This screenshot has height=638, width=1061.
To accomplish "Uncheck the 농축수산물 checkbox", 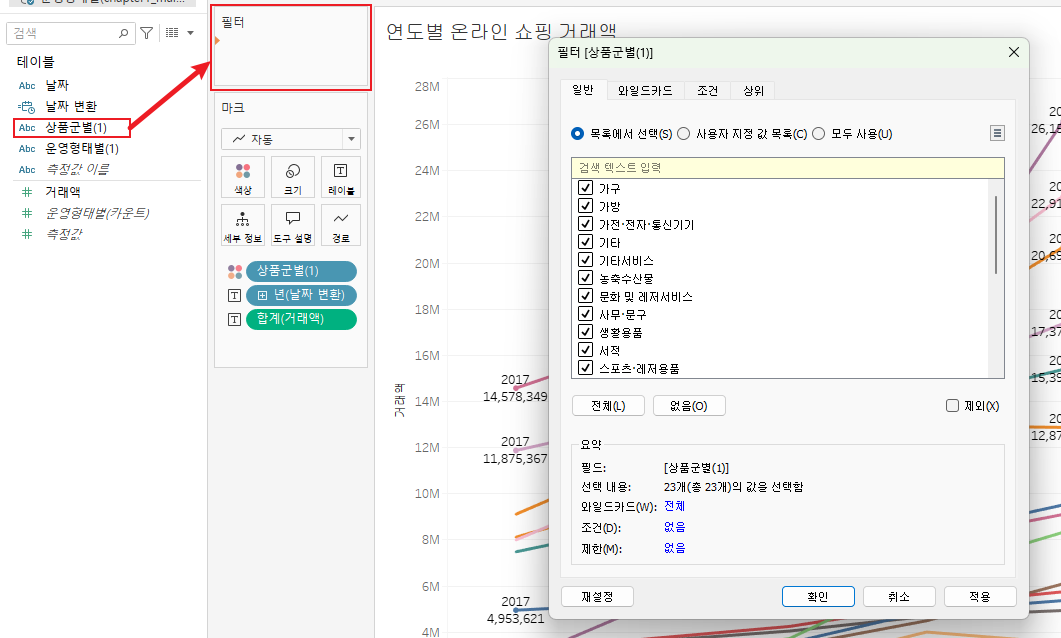I will tap(586, 278).
